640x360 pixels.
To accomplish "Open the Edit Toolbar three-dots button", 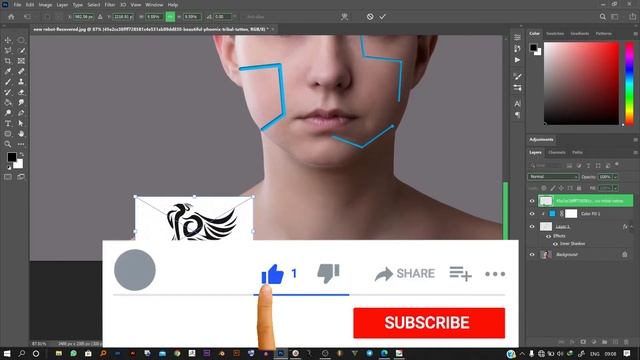I will pos(21,144).
